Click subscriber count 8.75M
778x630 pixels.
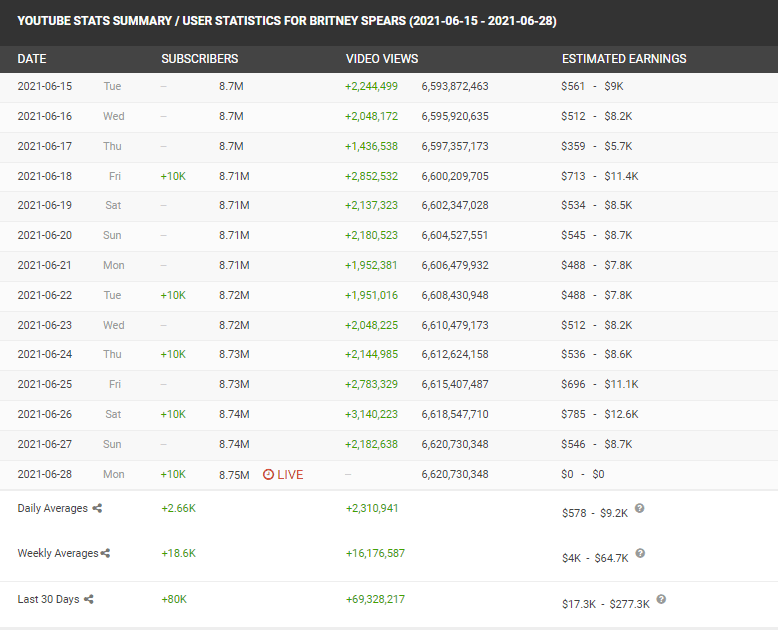point(234,475)
